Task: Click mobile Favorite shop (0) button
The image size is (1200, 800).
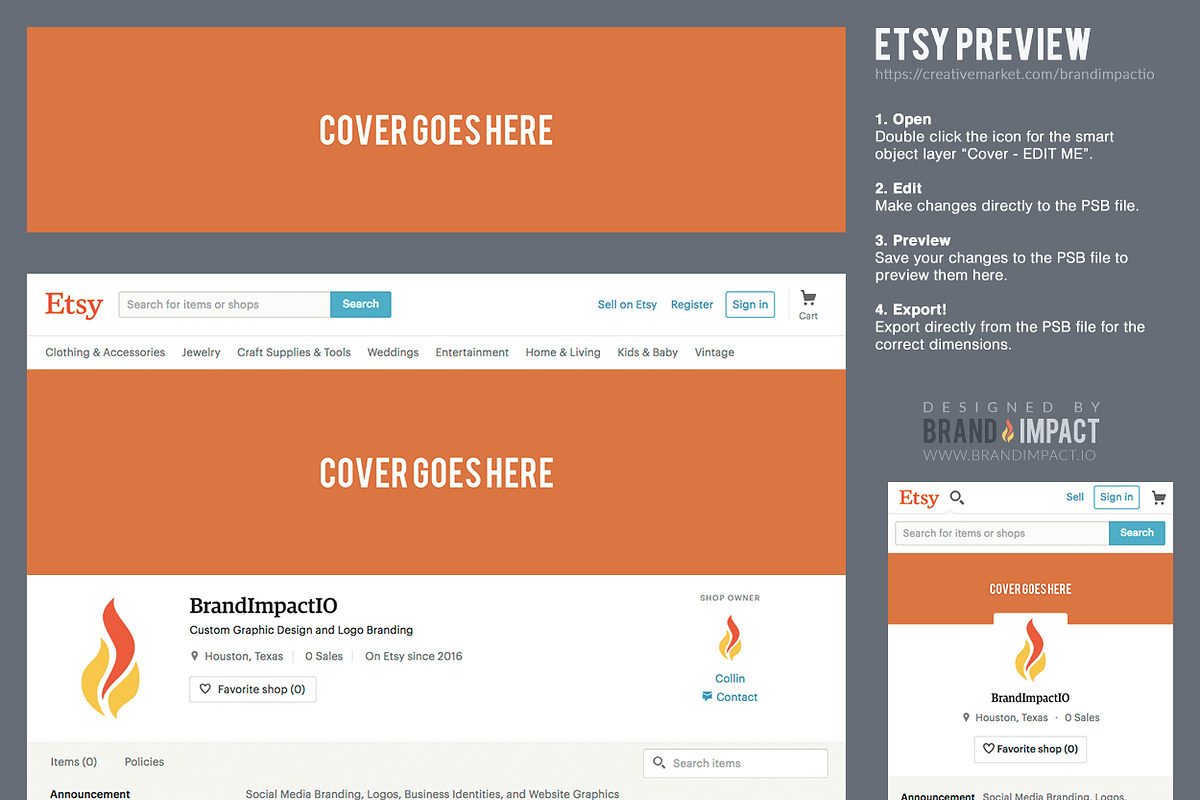Action: [1030, 749]
